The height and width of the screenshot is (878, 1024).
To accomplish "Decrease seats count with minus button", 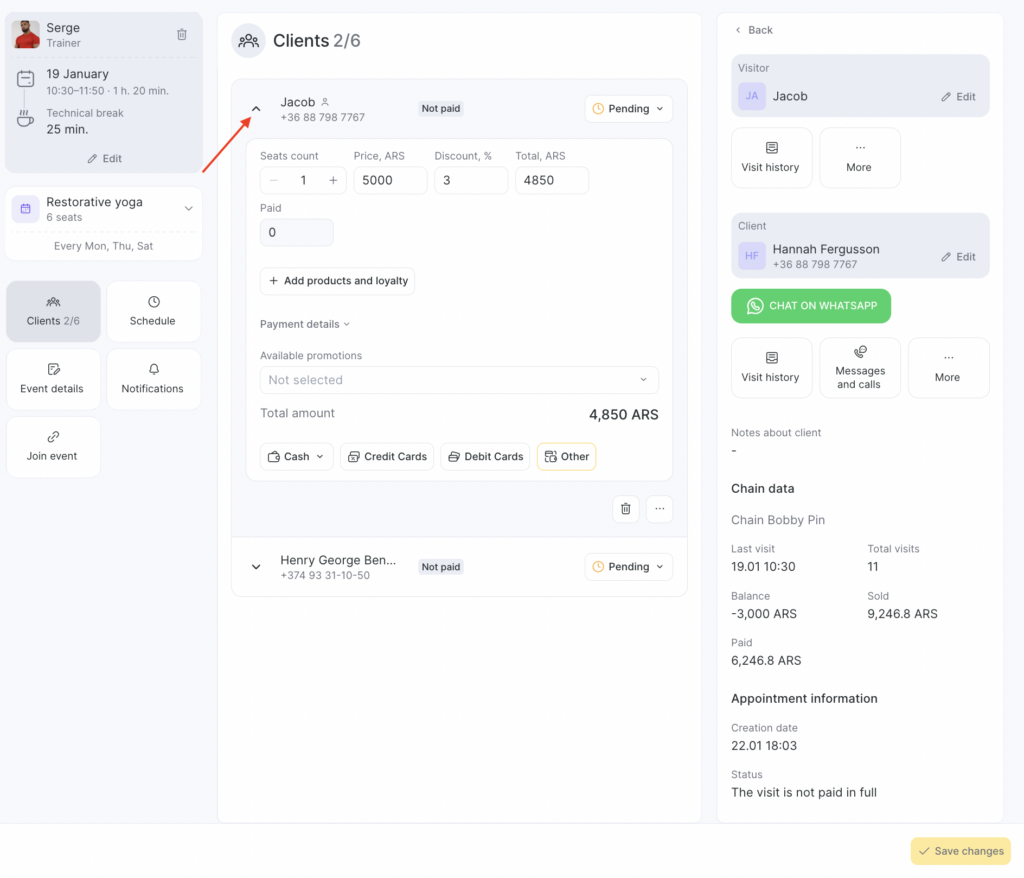I will (274, 181).
